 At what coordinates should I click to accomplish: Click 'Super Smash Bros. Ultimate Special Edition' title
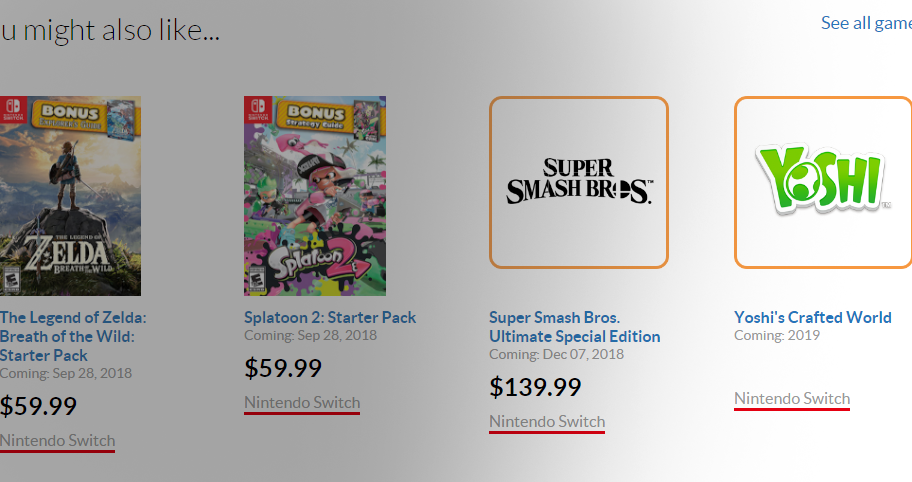tap(574, 327)
